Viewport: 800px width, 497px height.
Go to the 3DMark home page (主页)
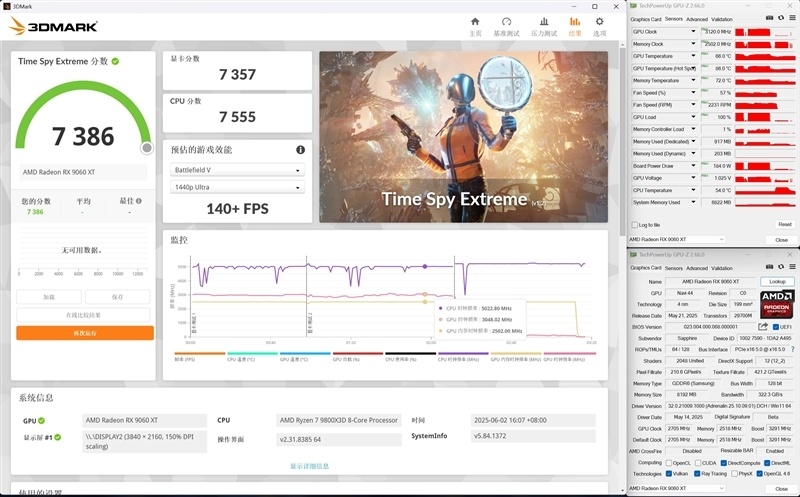point(475,27)
